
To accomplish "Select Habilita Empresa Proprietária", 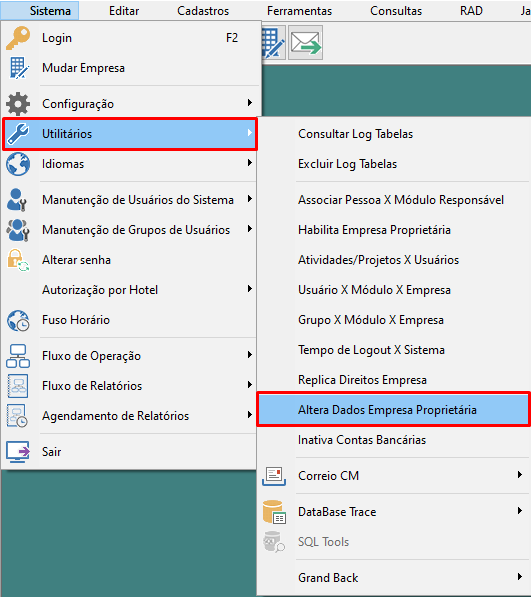I will click(374, 230).
